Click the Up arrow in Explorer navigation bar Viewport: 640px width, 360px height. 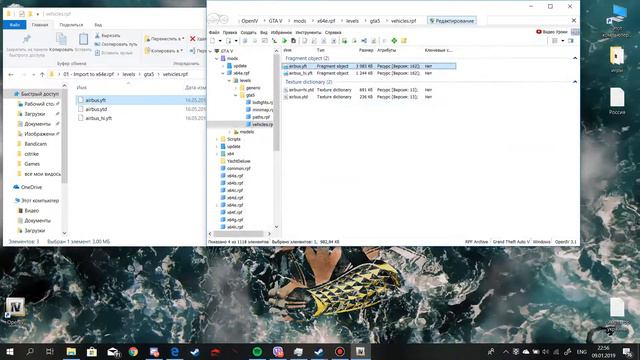click(x=42, y=74)
